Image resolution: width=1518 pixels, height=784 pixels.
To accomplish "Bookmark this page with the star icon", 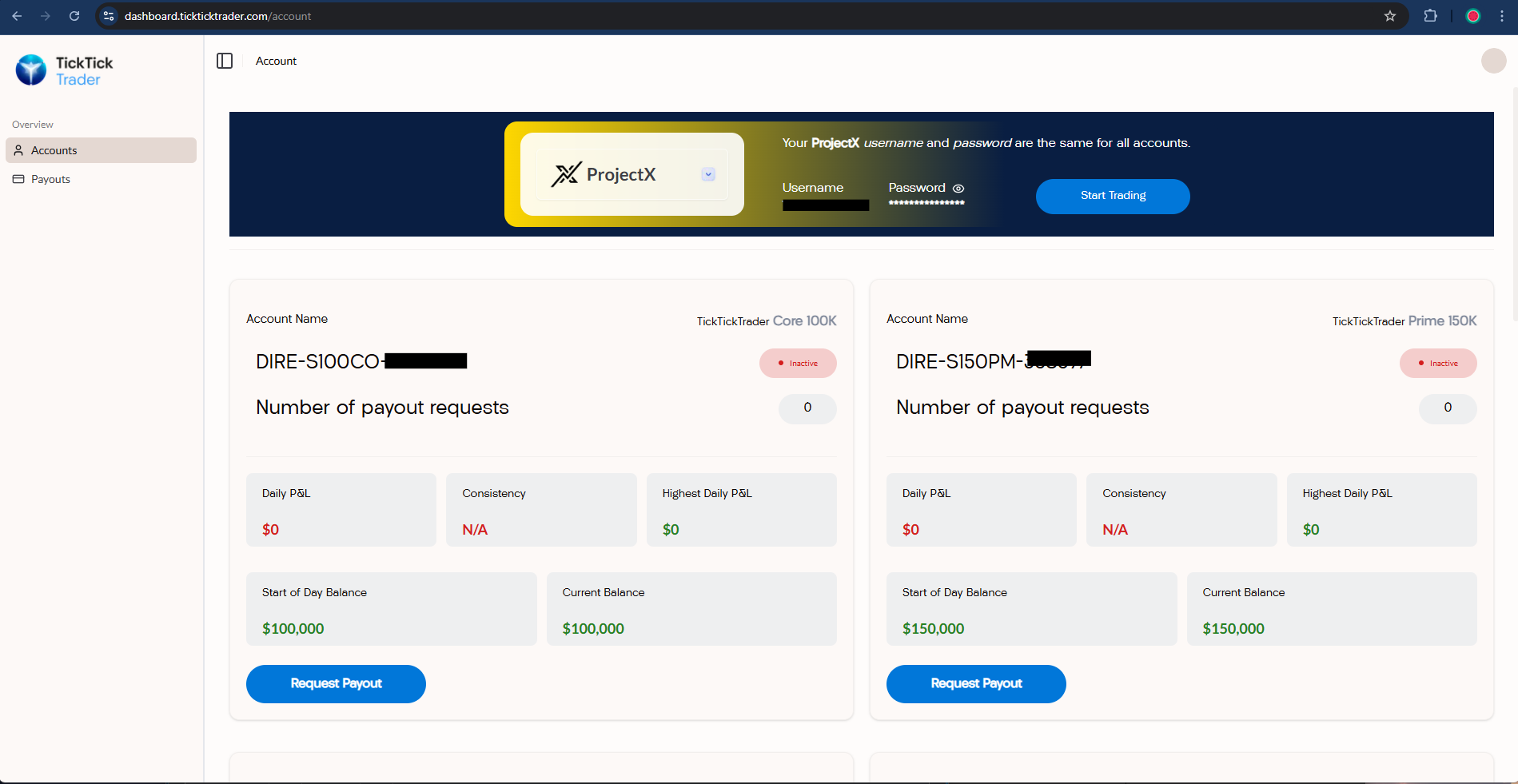I will [x=1390, y=16].
